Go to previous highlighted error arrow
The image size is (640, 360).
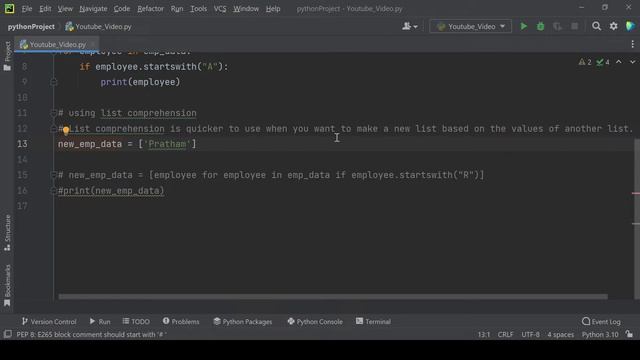[619, 62]
